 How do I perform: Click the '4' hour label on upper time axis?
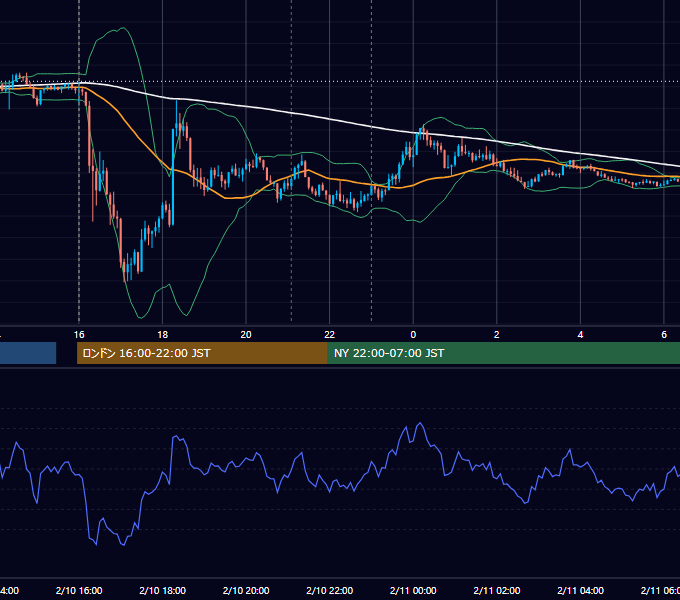tap(580, 335)
